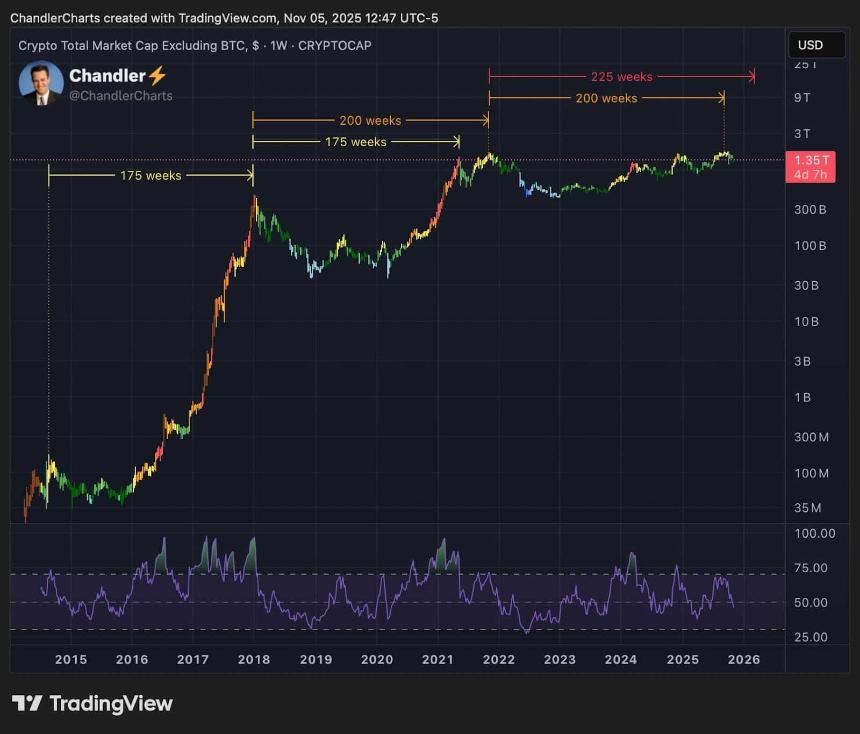Click the TradingView logo icon
This screenshot has height=734, width=860.
(x=27, y=703)
